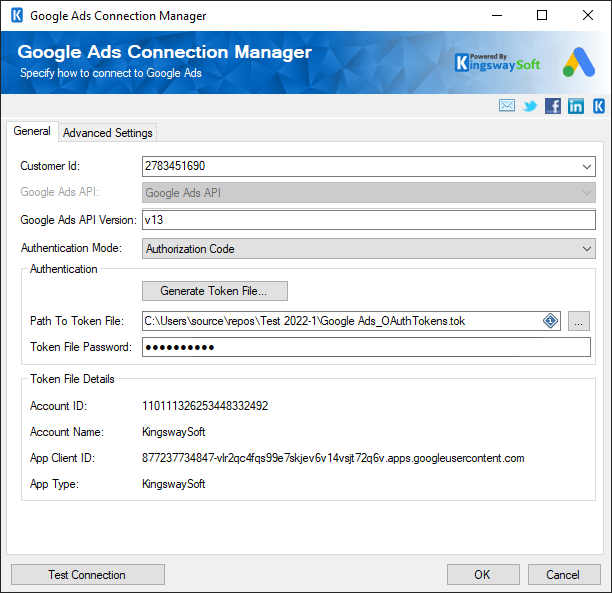Click the Account Name value KingswaySoft
The image size is (612, 593).
(x=173, y=432)
